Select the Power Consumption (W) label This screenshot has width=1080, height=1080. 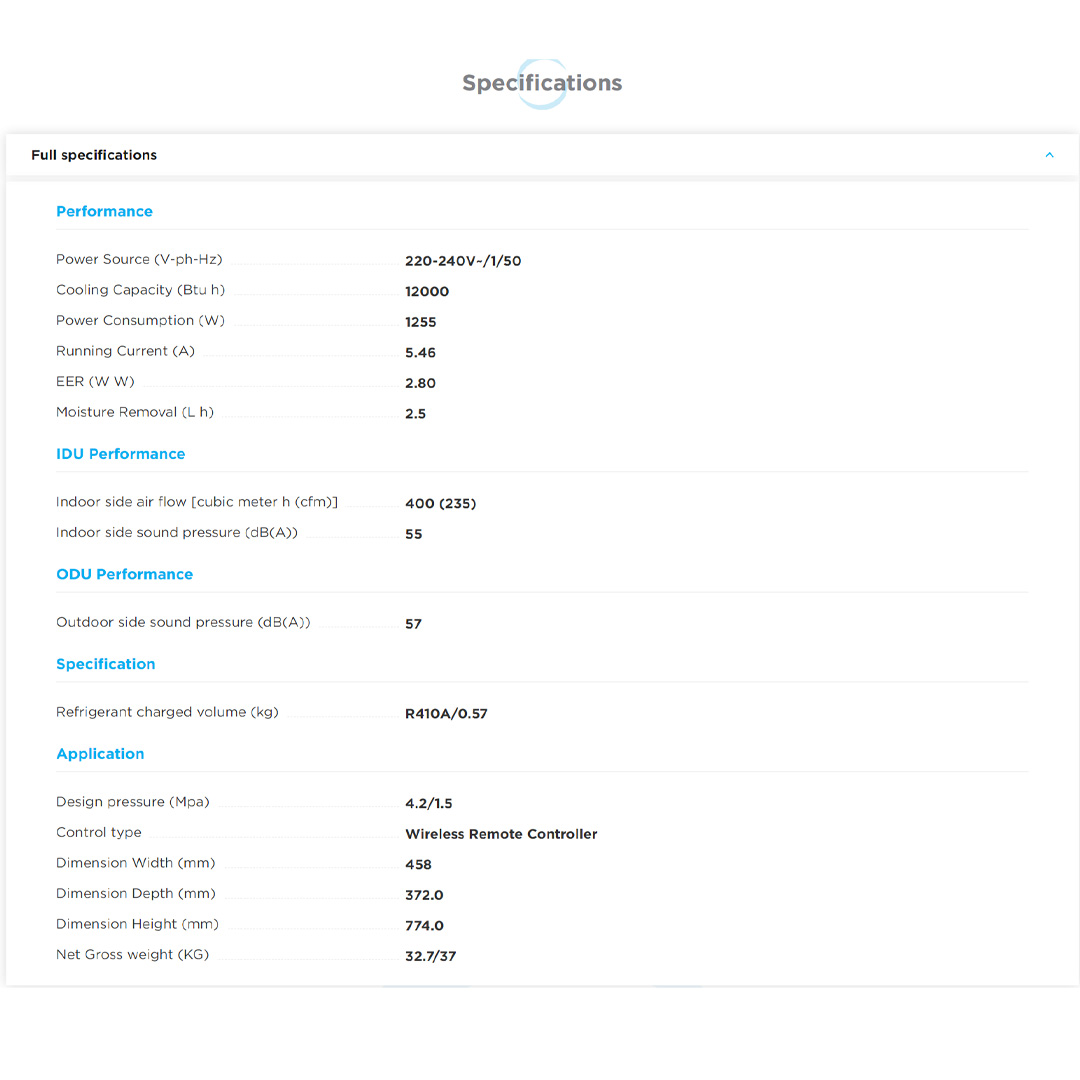(140, 320)
